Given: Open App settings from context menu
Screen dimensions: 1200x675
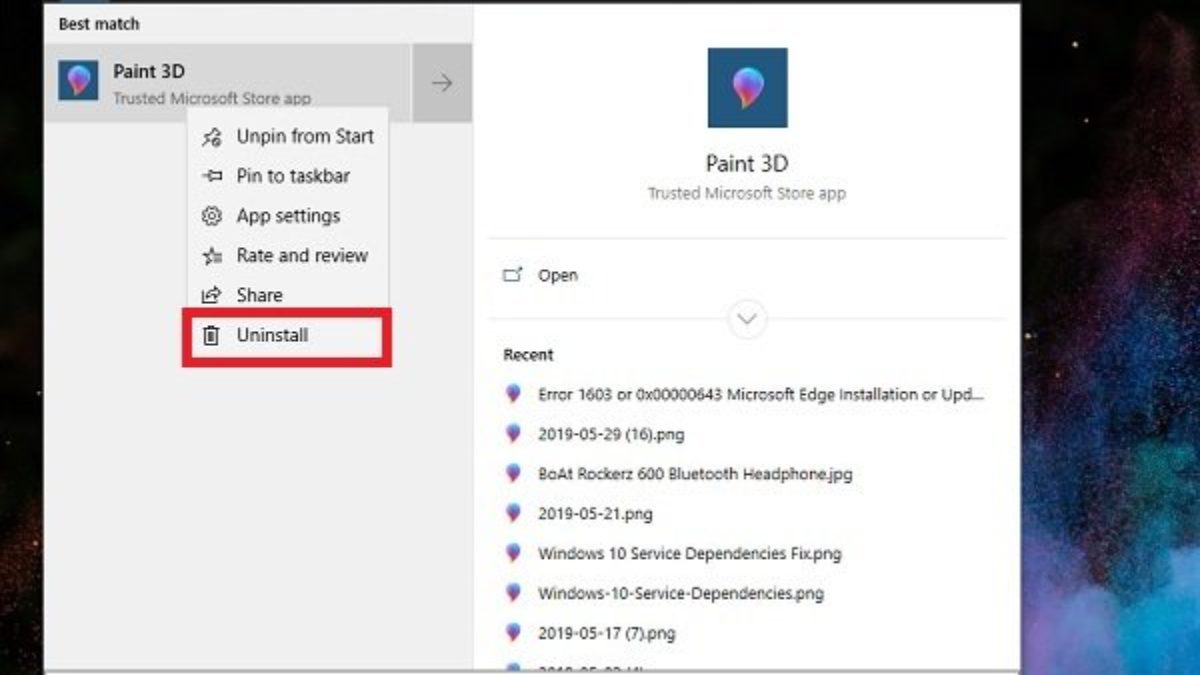Looking at the screenshot, I should tap(288, 216).
